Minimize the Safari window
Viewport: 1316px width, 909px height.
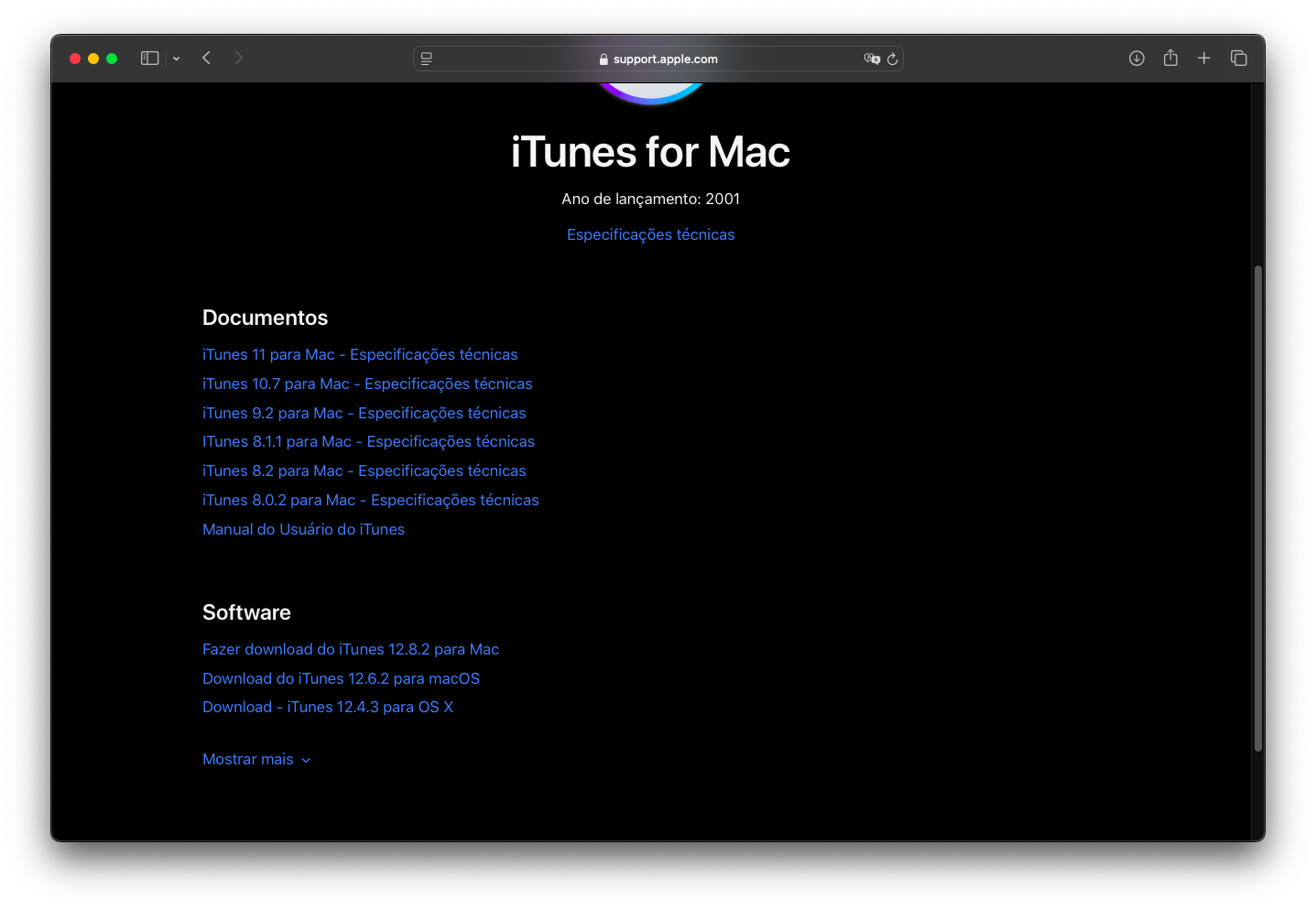(x=93, y=59)
